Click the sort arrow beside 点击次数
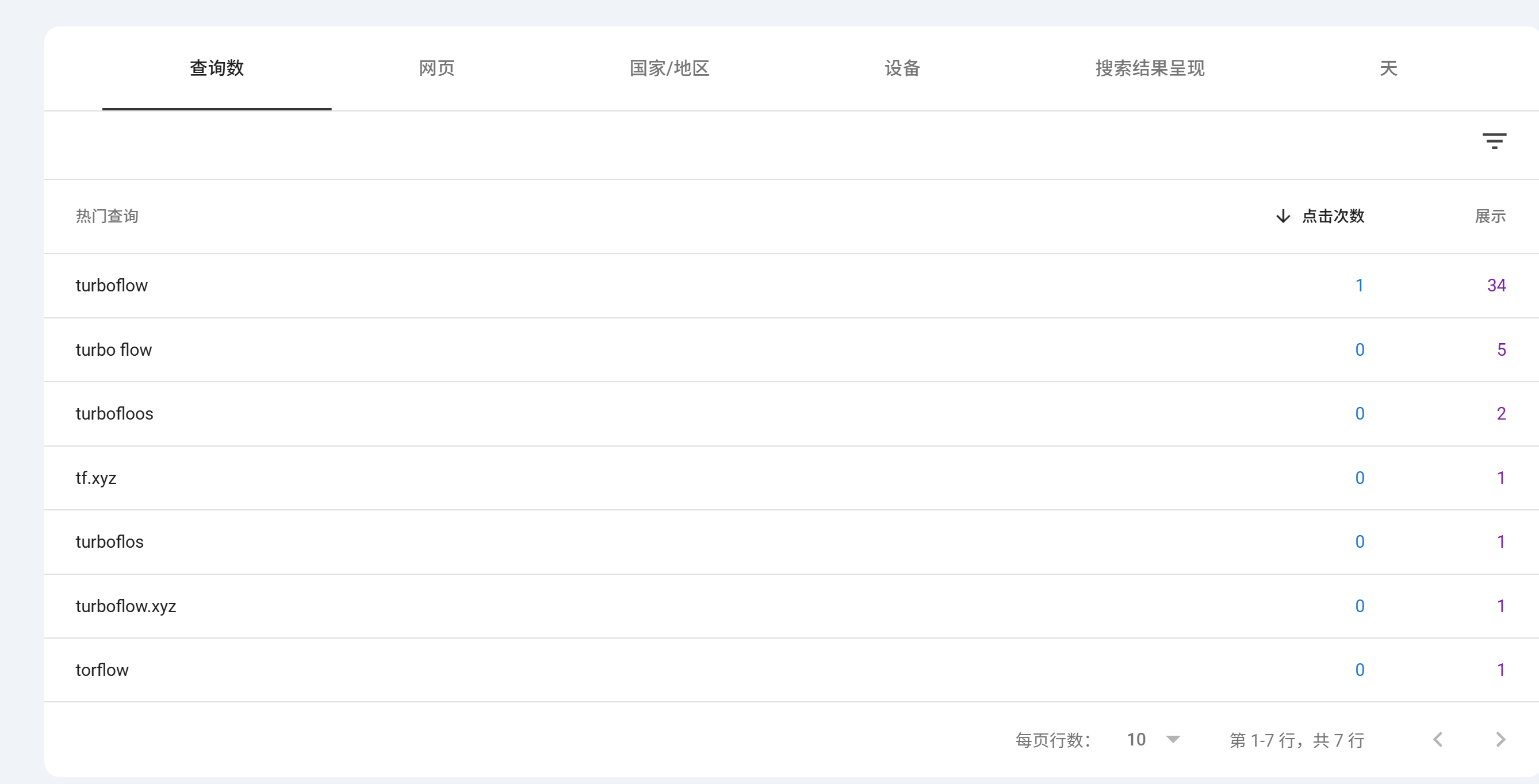The height and width of the screenshot is (784, 1539). (x=1282, y=216)
